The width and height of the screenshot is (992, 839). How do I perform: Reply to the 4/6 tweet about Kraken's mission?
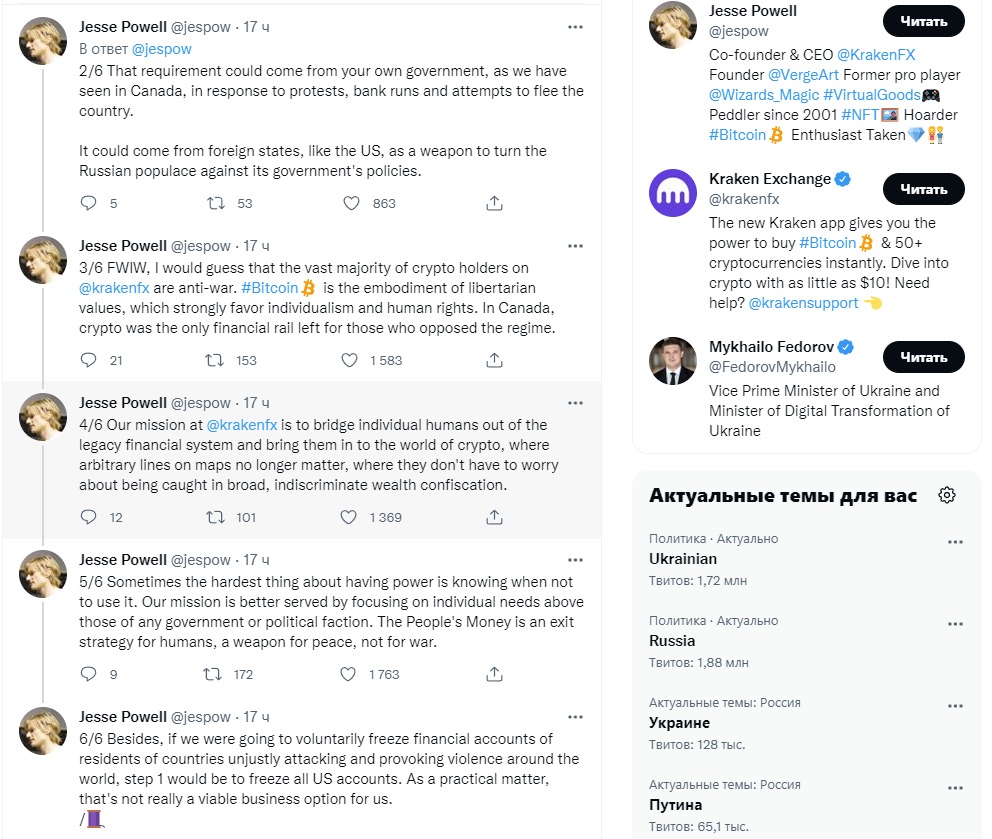pyautogui.click(x=89, y=517)
